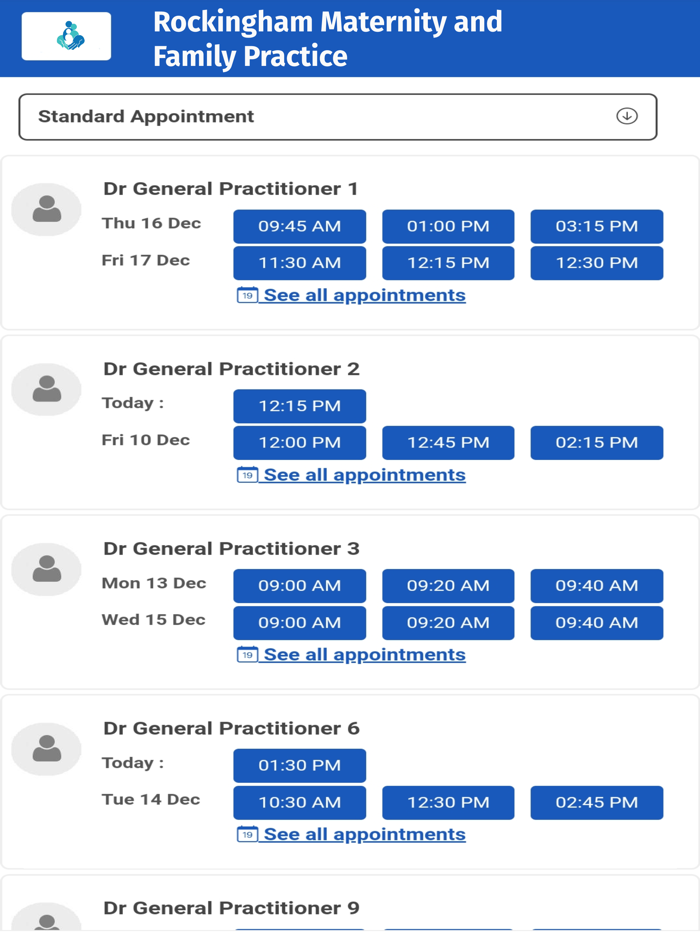Image resolution: width=700 pixels, height=934 pixels.
Task: Select the 02:45 PM Tuesday slot with Practitioner 6
Action: coord(596,802)
